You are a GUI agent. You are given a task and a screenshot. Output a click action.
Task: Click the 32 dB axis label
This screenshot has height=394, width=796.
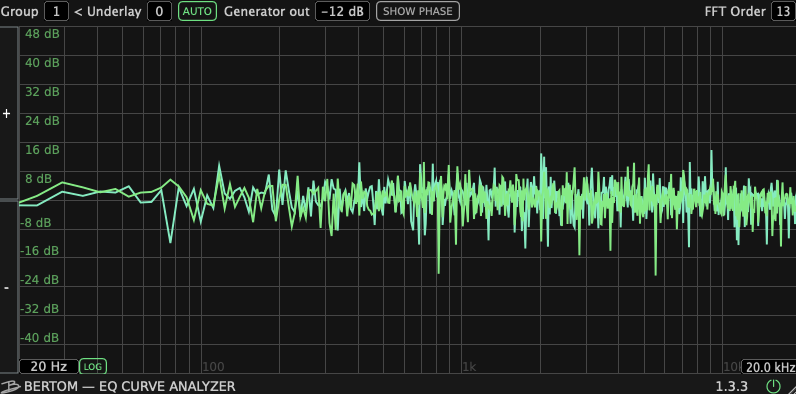click(42, 92)
